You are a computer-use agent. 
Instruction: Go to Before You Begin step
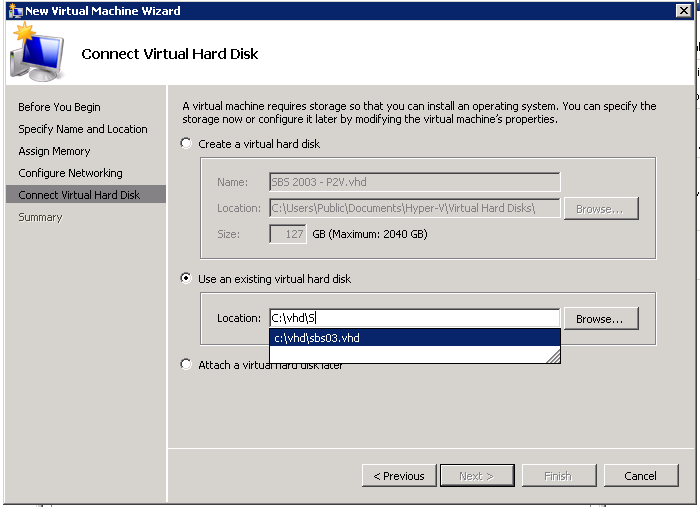(59, 107)
